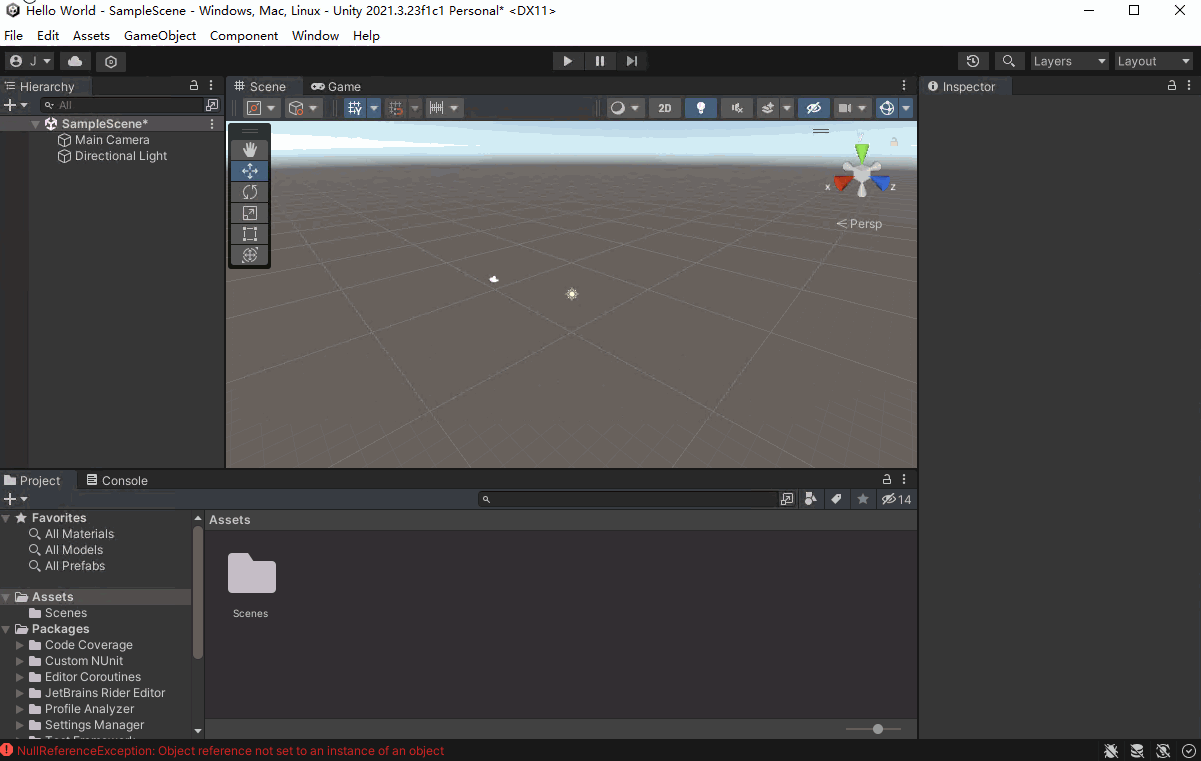1201x761 pixels.
Task: Open the Layout dropdown
Action: (x=1154, y=61)
